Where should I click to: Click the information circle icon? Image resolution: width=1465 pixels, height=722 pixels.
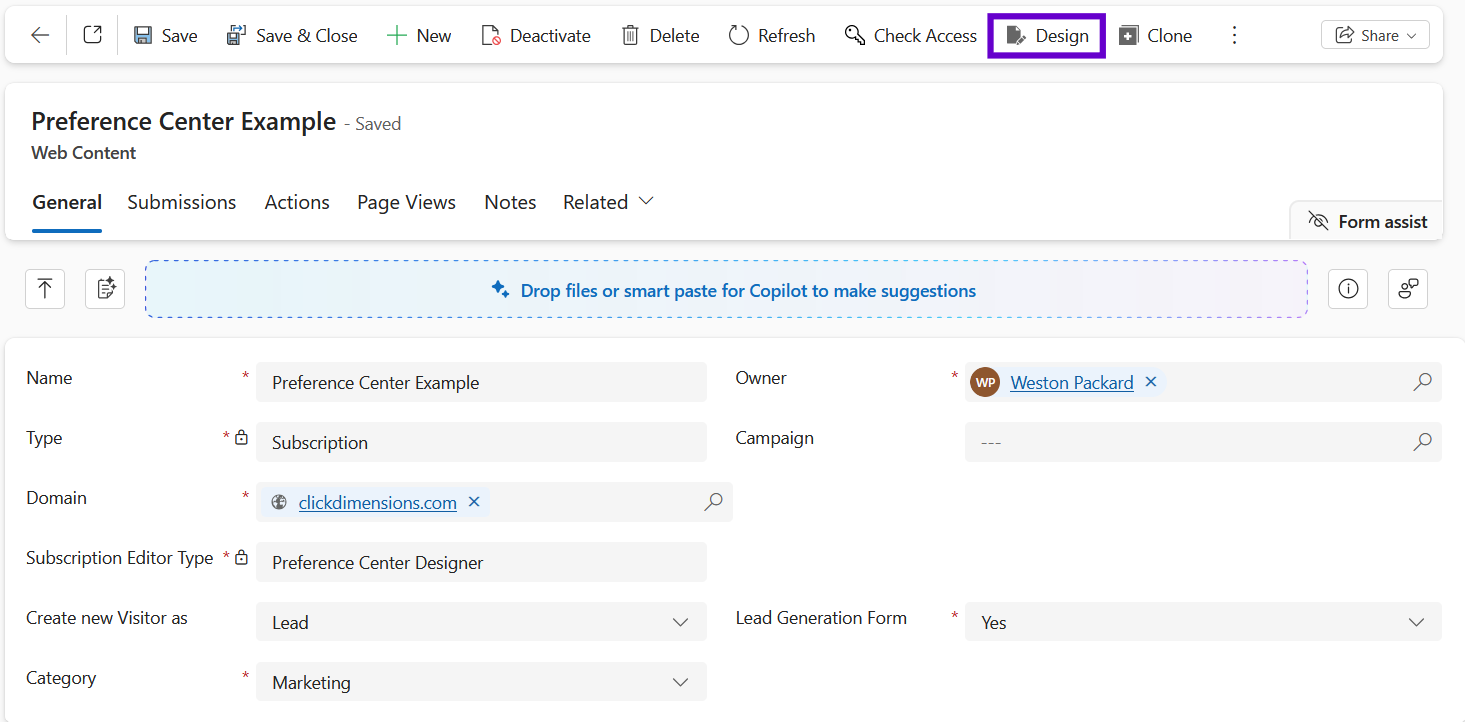pos(1348,289)
